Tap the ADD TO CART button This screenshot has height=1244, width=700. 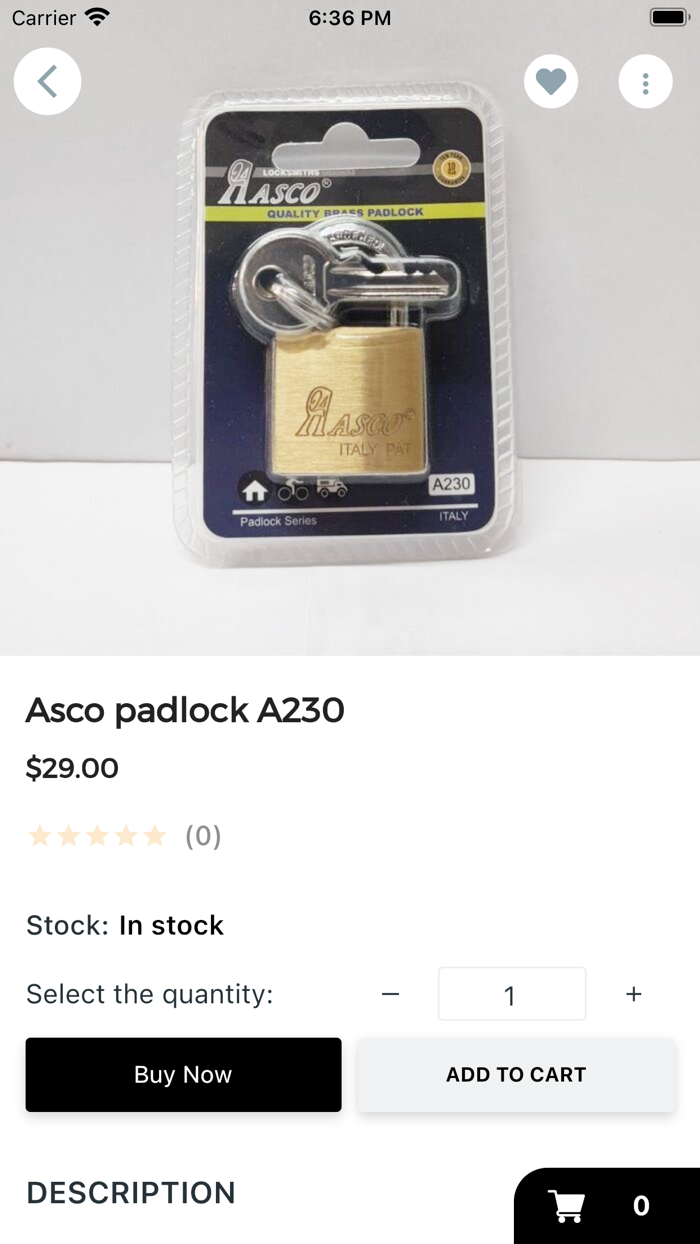point(516,1074)
